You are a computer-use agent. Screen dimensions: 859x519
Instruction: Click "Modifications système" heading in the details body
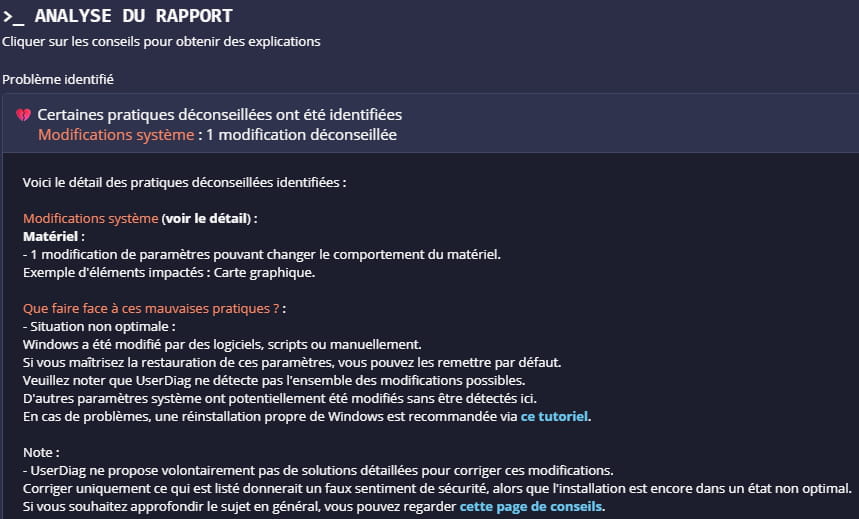click(x=90, y=218)
